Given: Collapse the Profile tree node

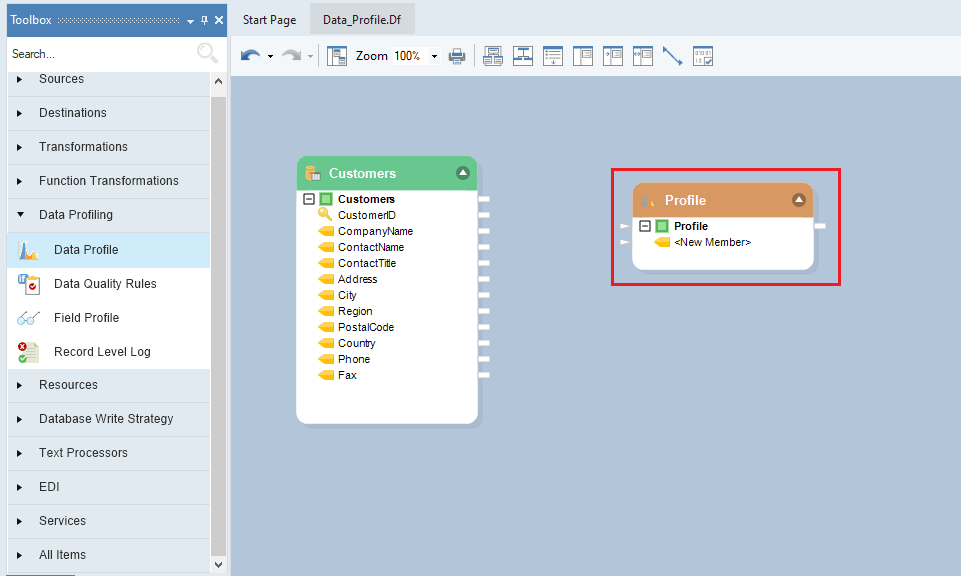Looking at the screenshot, I should 645,226.
